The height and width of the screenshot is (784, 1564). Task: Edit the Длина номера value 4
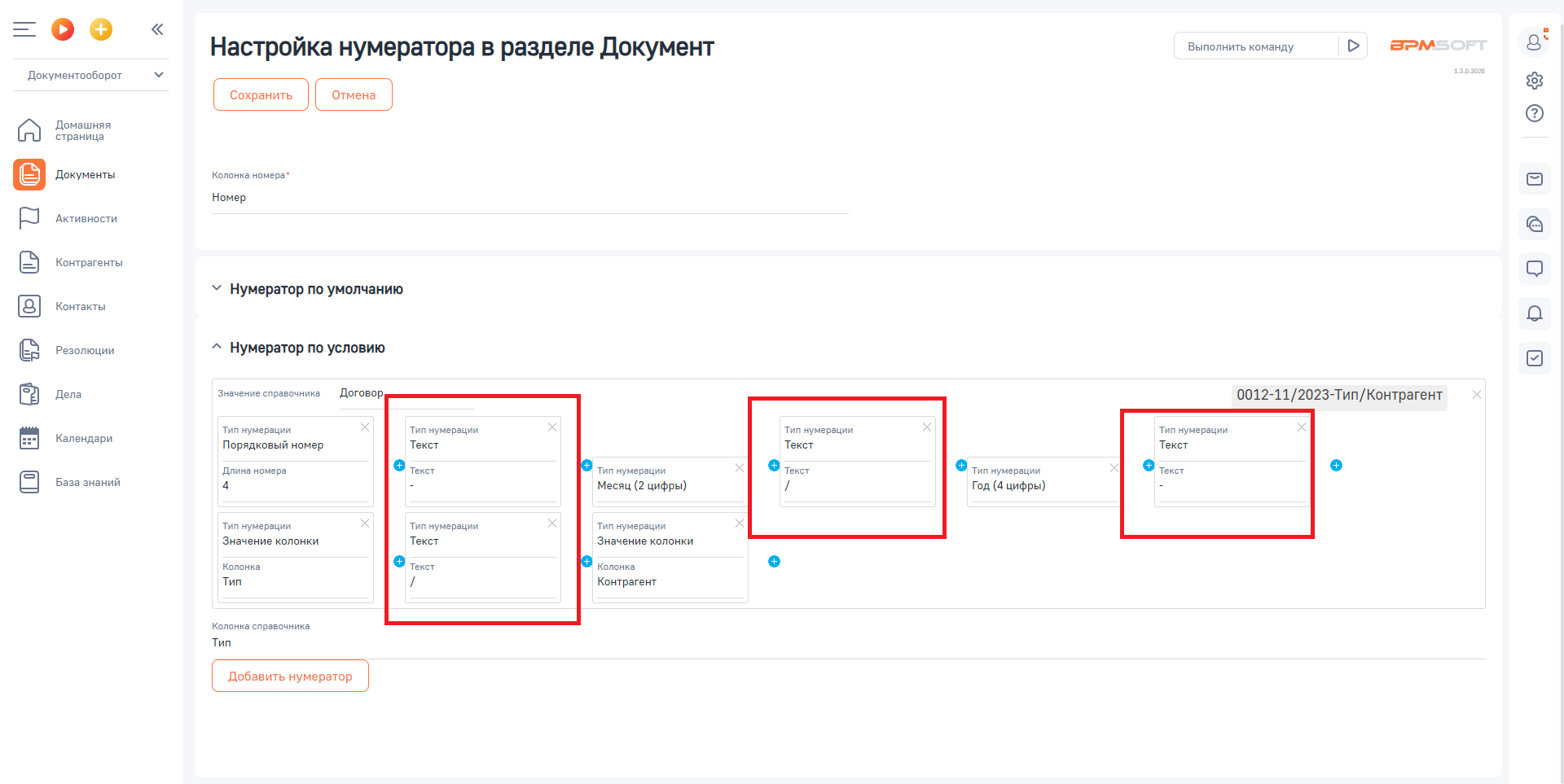point(296,486)
